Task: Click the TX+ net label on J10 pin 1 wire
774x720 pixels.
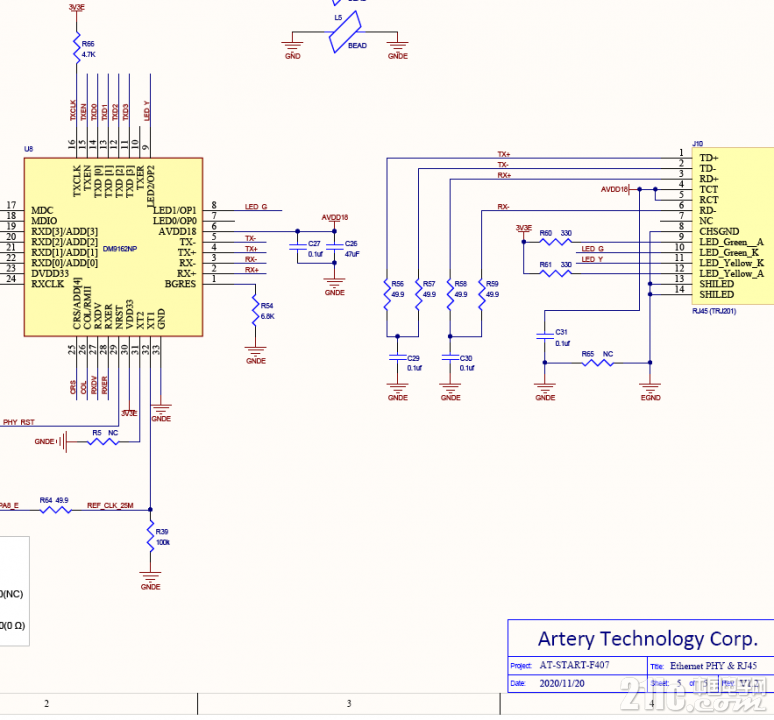Action: click(x=503, y=154)
